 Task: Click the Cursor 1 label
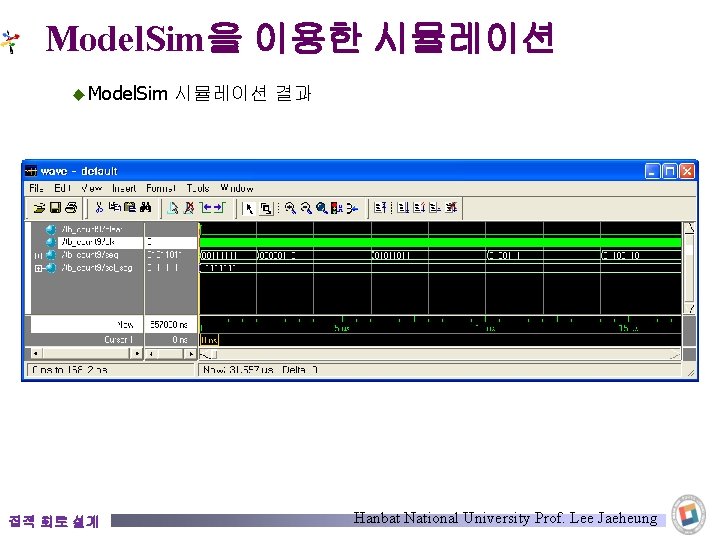coord(118,340)
